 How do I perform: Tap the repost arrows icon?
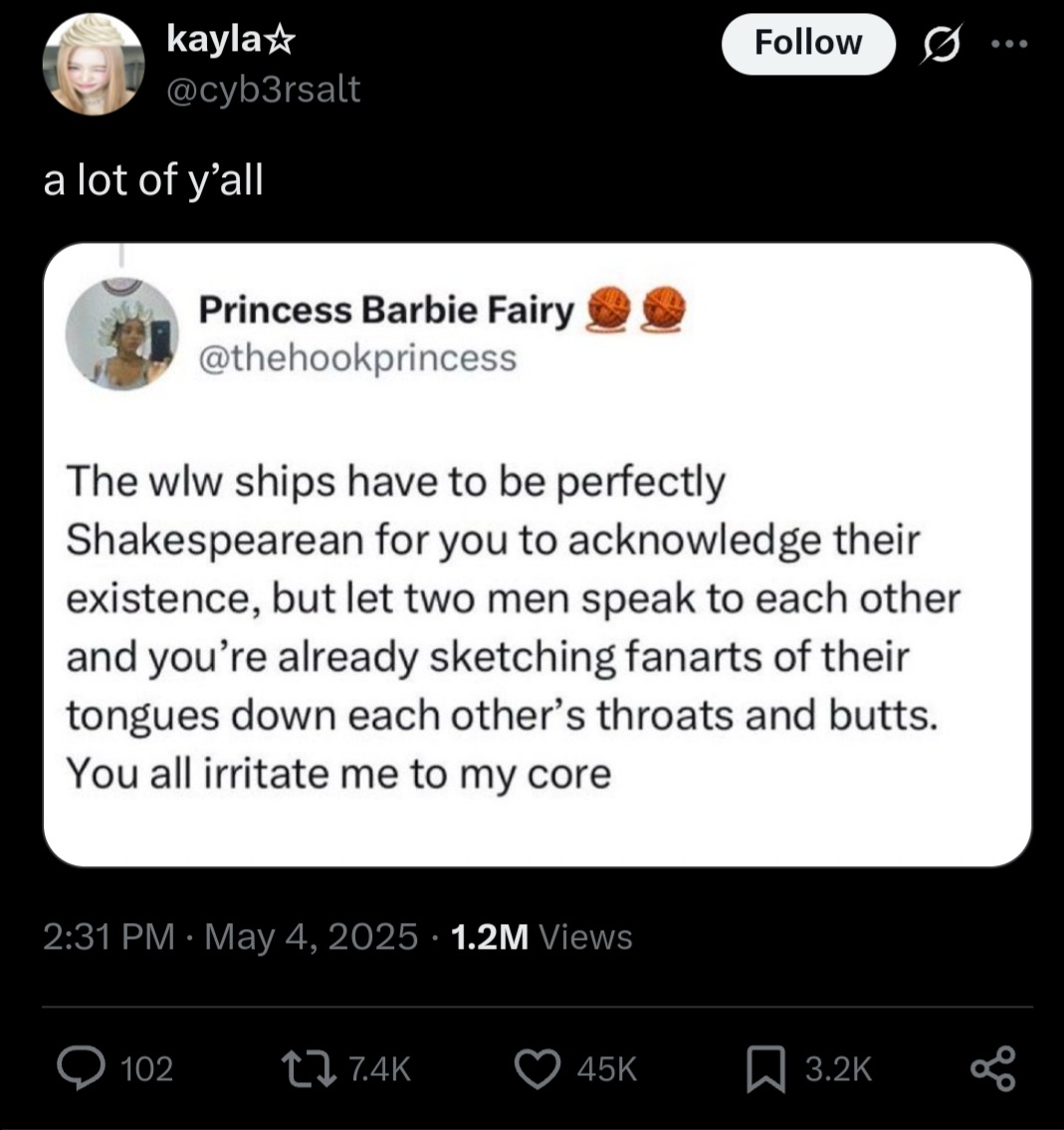point(312,1068)
